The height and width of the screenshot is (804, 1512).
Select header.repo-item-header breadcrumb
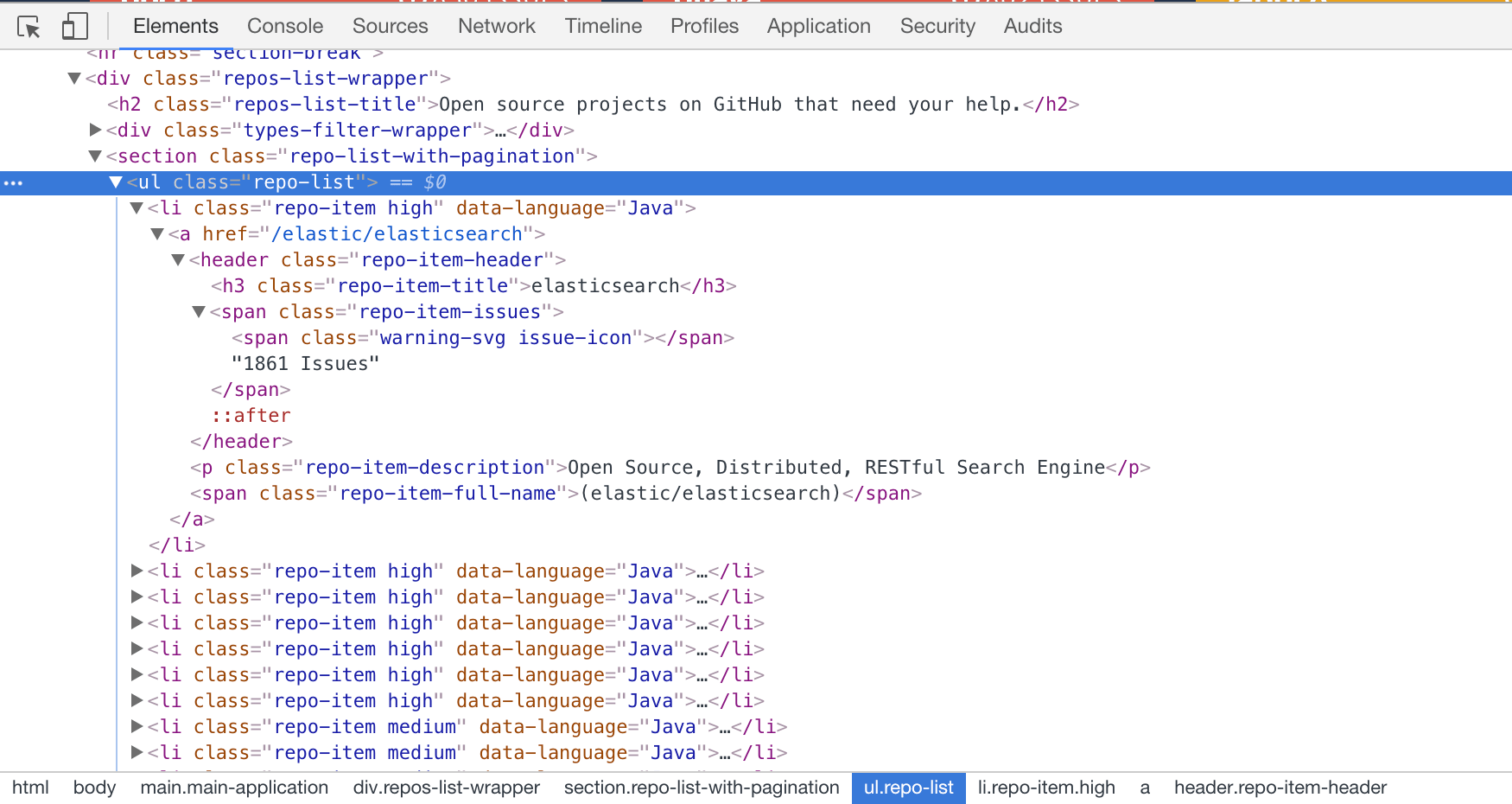[1280, 788]
